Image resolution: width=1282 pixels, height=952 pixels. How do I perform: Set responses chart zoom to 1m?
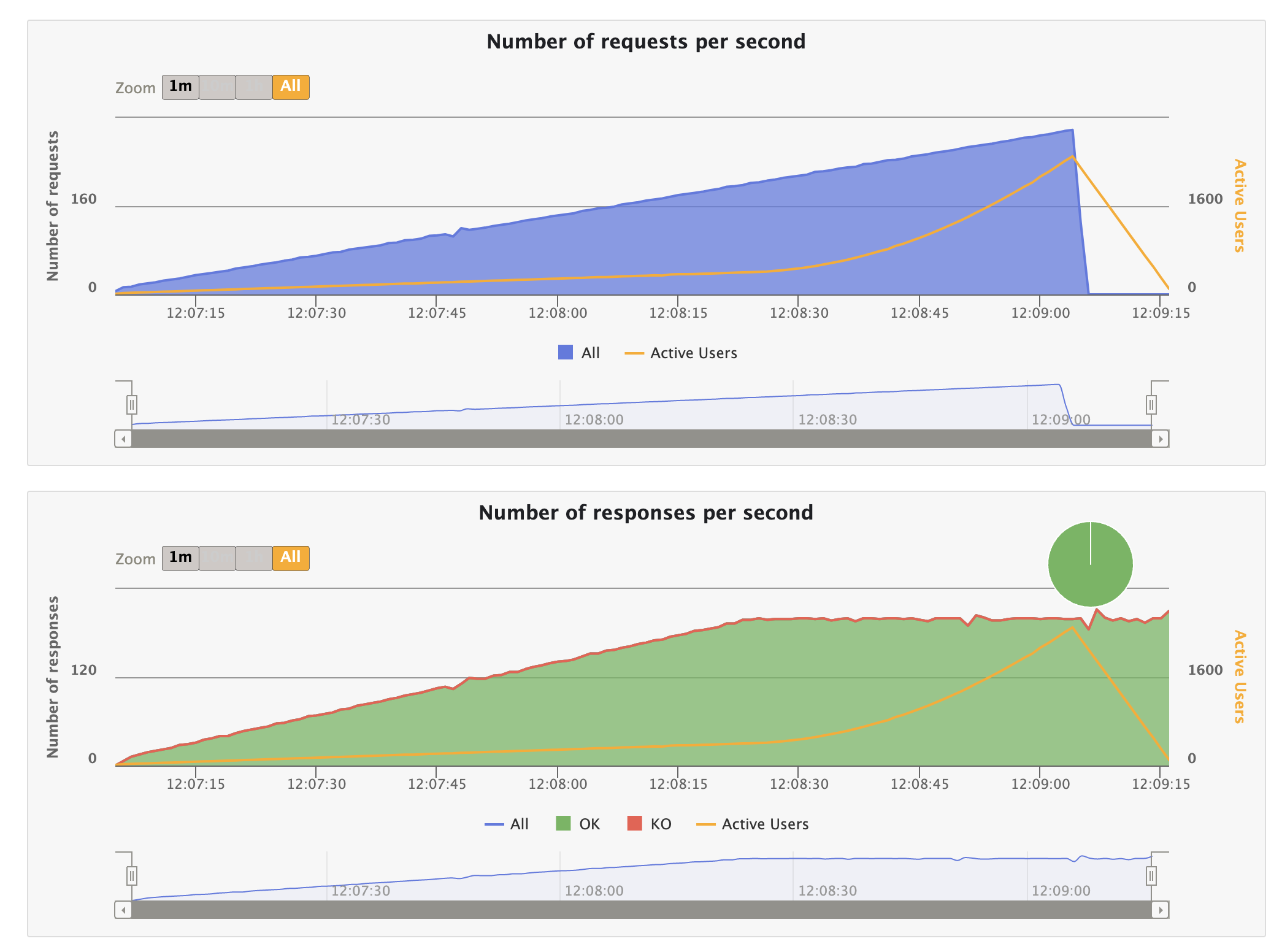[x=180, y=558]
